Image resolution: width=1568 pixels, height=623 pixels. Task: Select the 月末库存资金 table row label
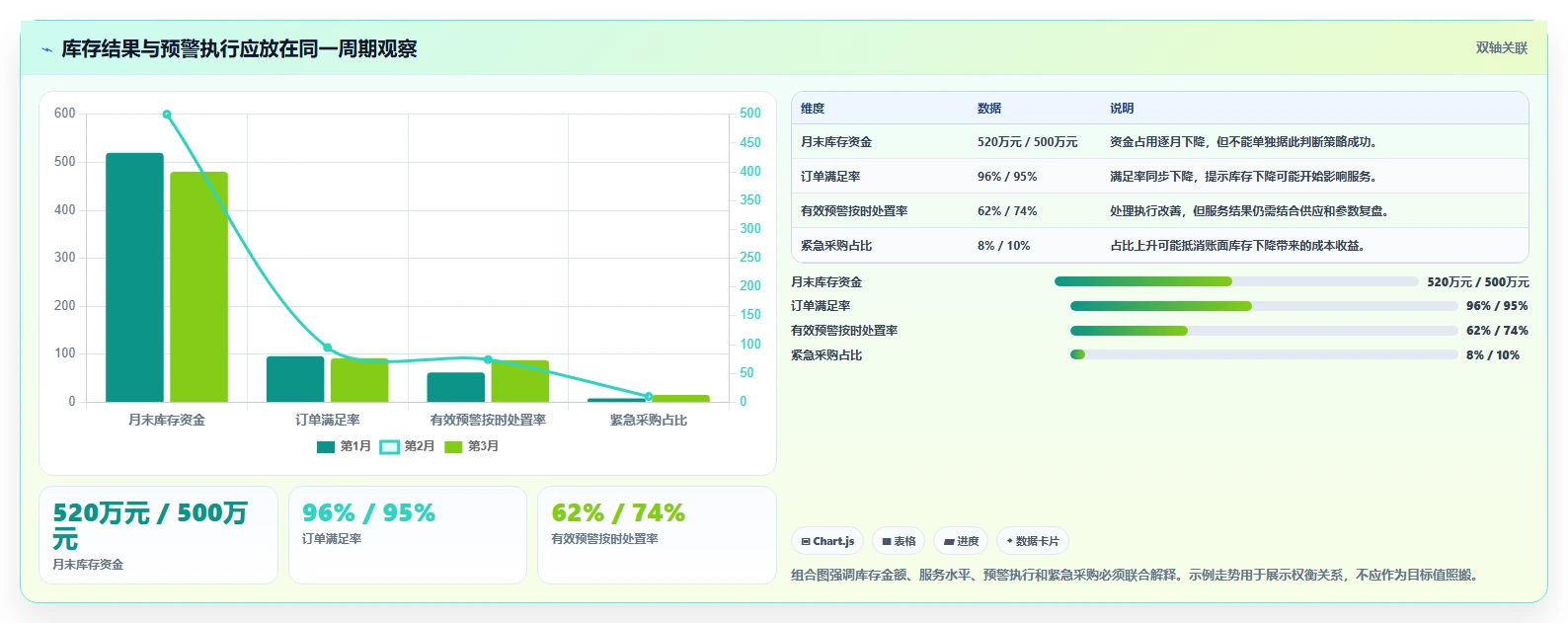point(836,142)
